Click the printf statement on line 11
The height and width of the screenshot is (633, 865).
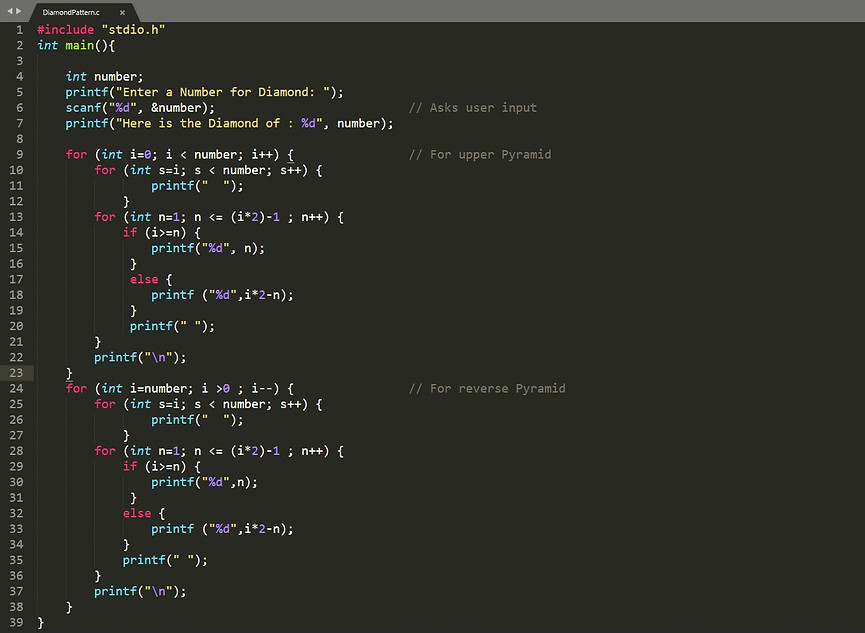click(197, 186)
